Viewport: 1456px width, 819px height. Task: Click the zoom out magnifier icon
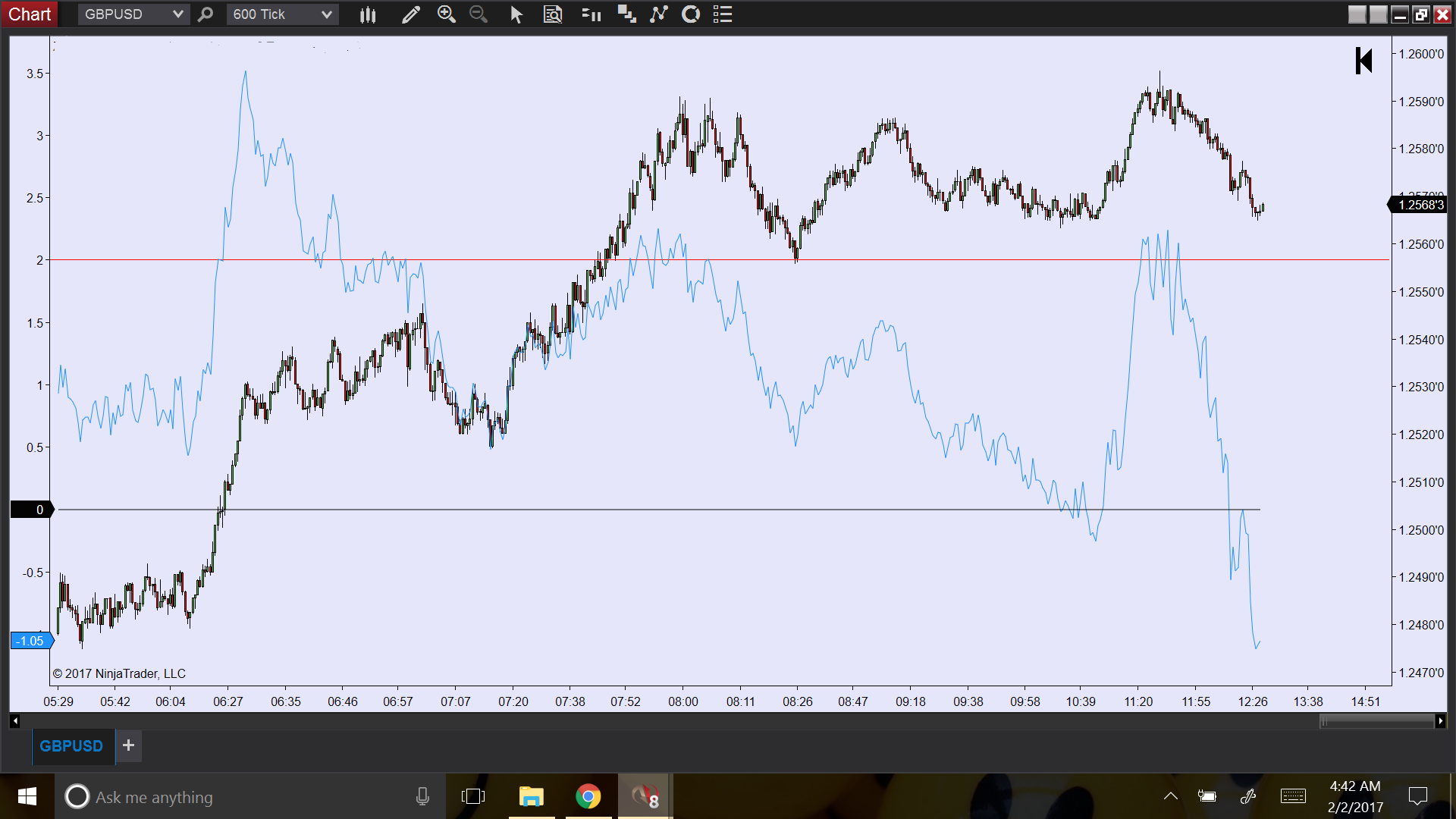tap(478, 14)
